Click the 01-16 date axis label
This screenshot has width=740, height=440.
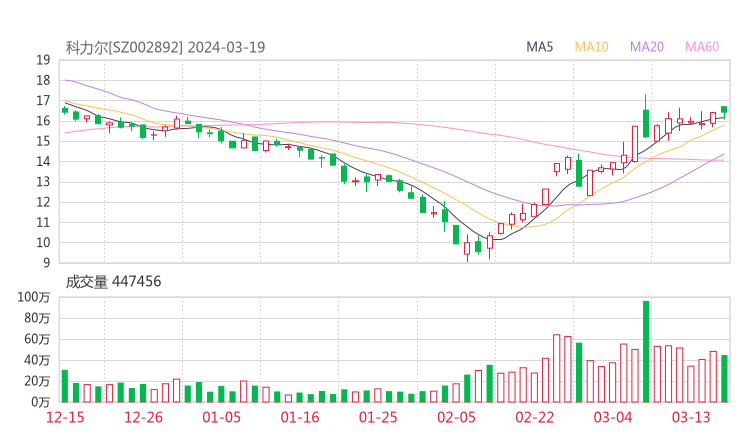(x=300, y=417)
